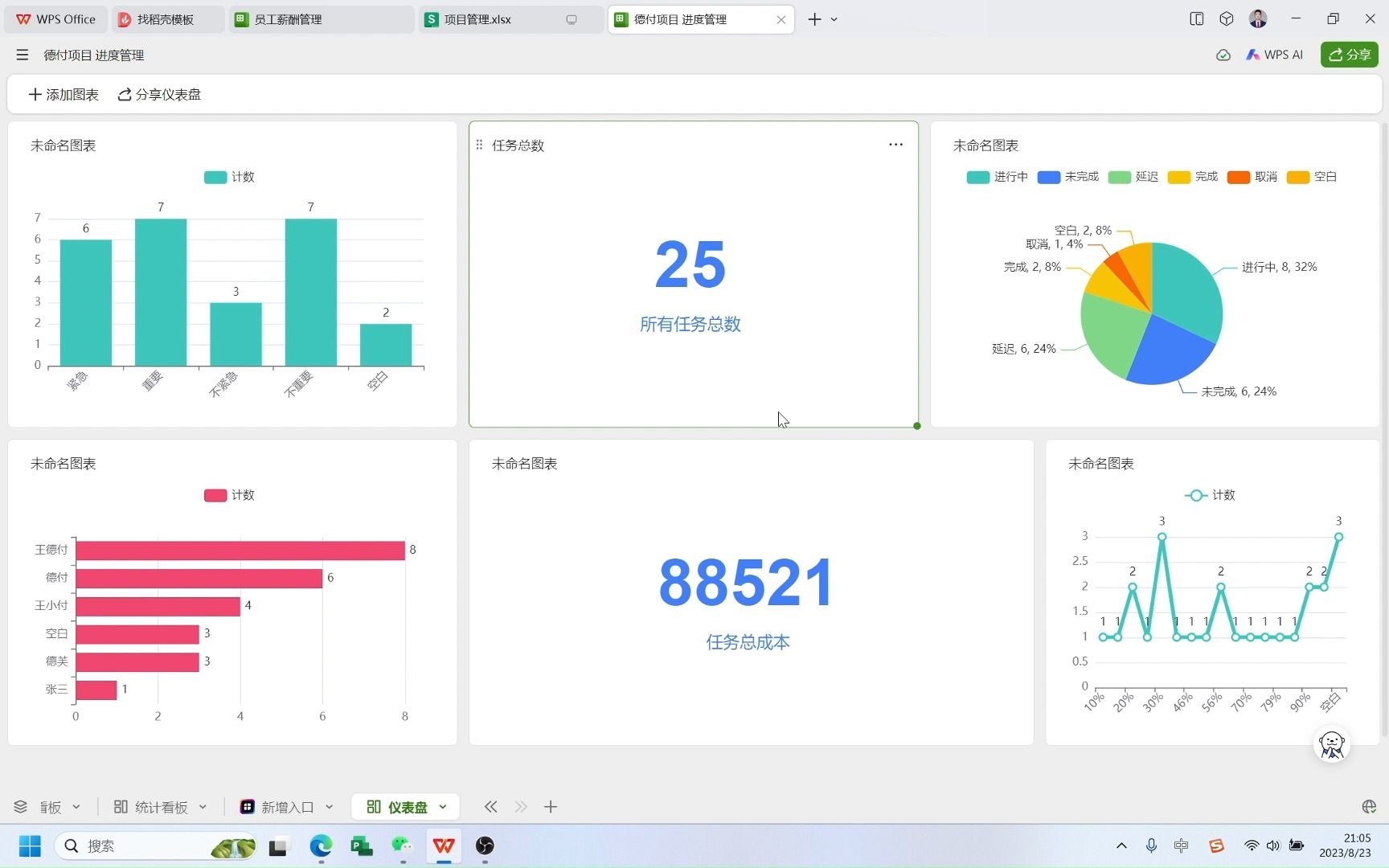
Task: Click the green resize handle of 任务总数 card
Action: pos(916,426)
